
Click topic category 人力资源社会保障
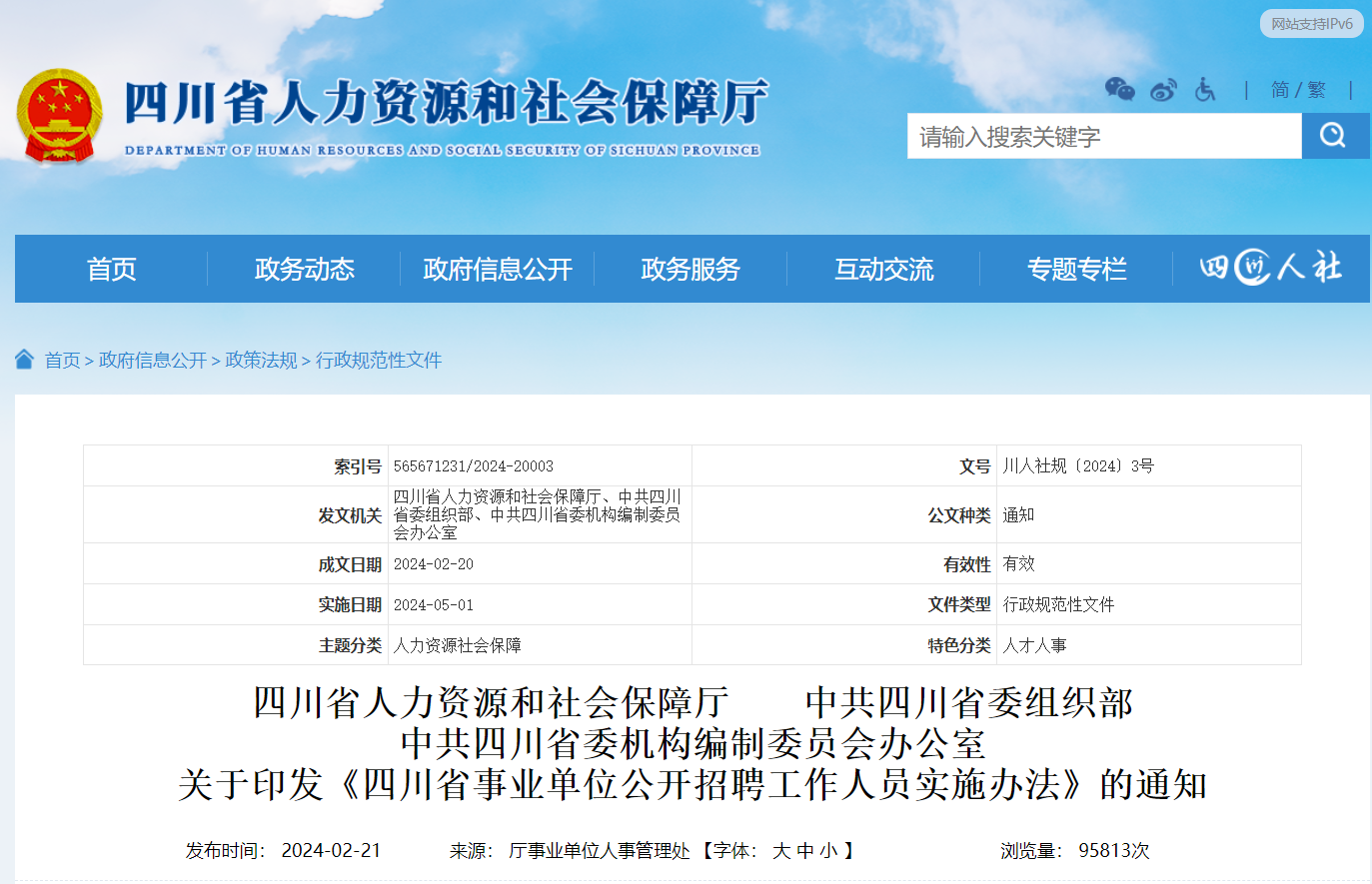[x=458, y=646]
